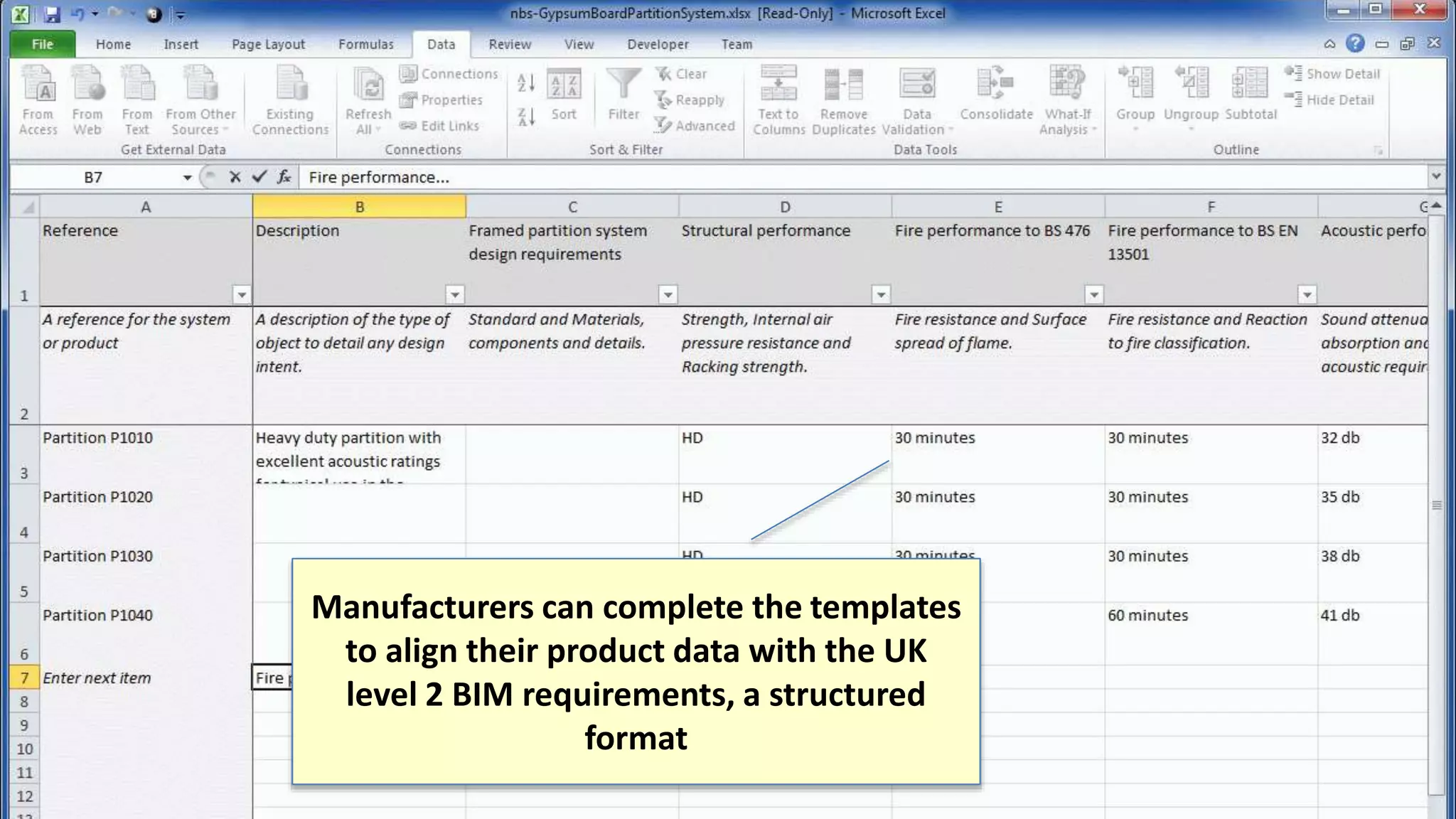Screen dimensions: 1456x819
Task: Select cell 'Partition P1010'
Action: 146,455
